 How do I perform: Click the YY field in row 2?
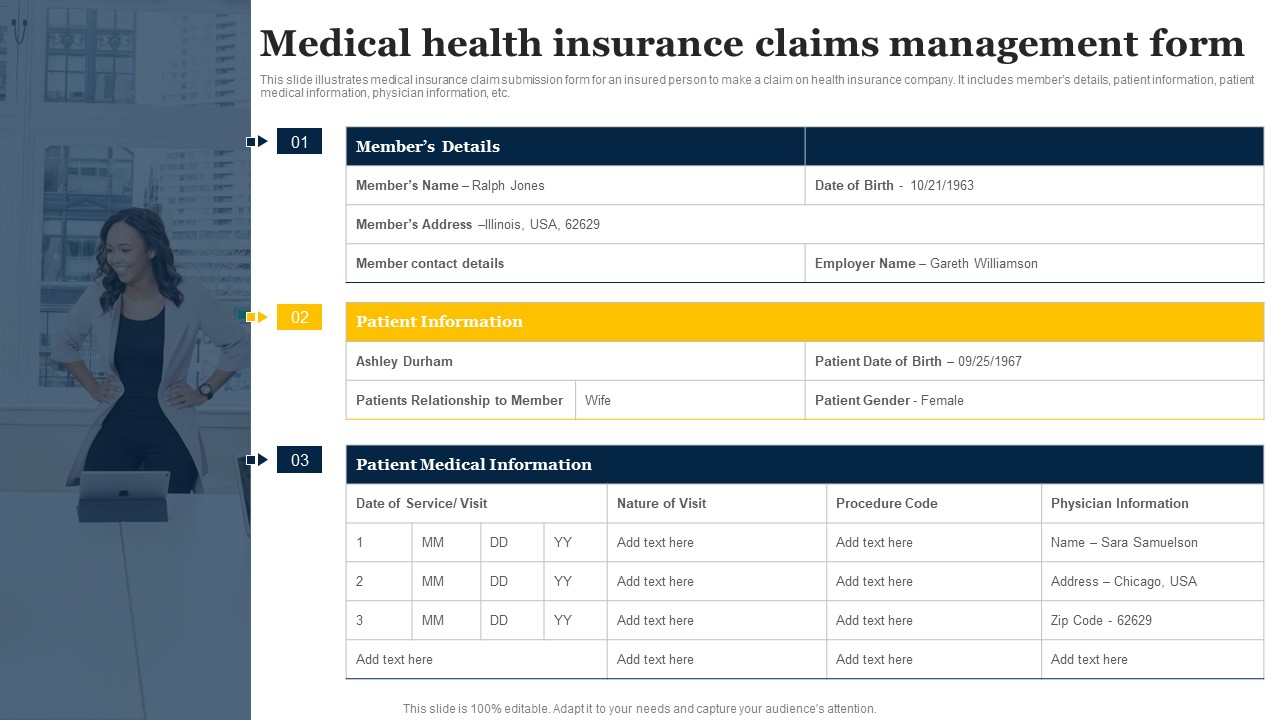[x=575, y=581]
